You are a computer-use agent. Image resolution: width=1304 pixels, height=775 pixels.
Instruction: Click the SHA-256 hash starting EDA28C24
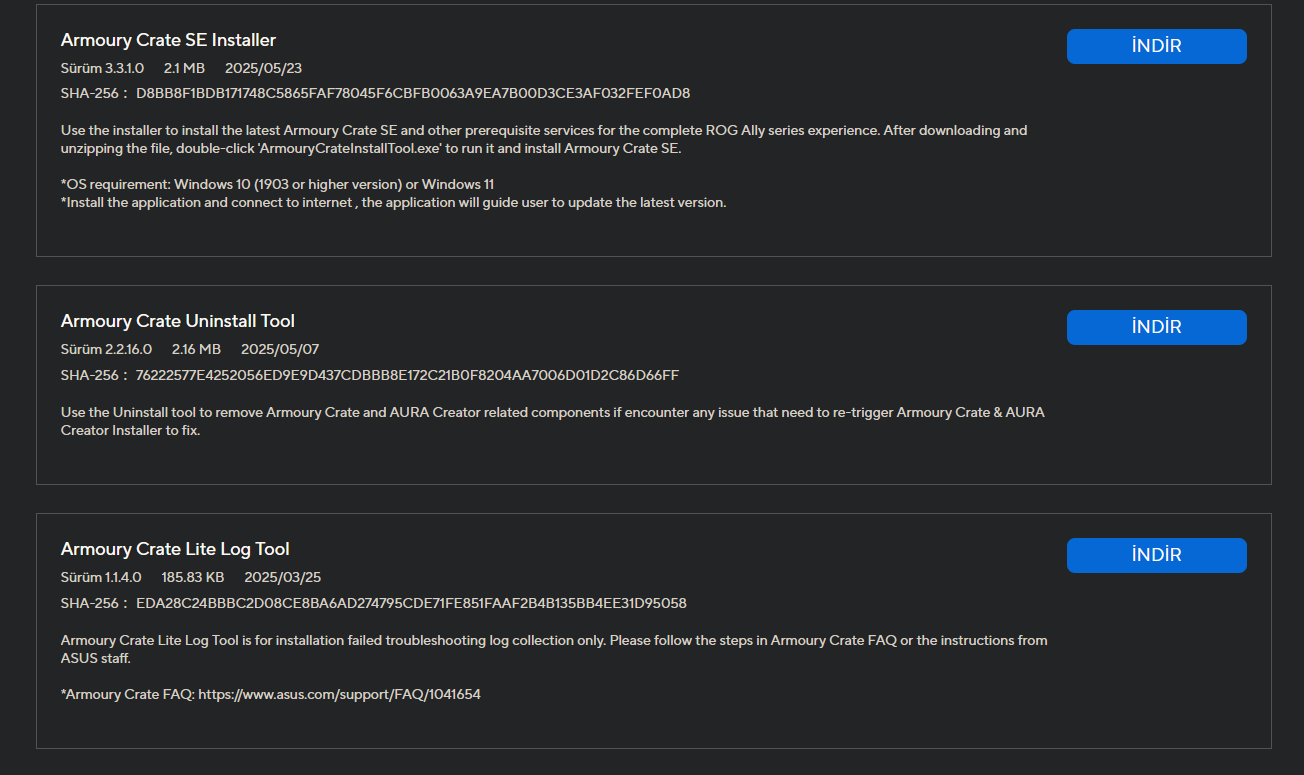pyautogui.click(x=411, y=603)
